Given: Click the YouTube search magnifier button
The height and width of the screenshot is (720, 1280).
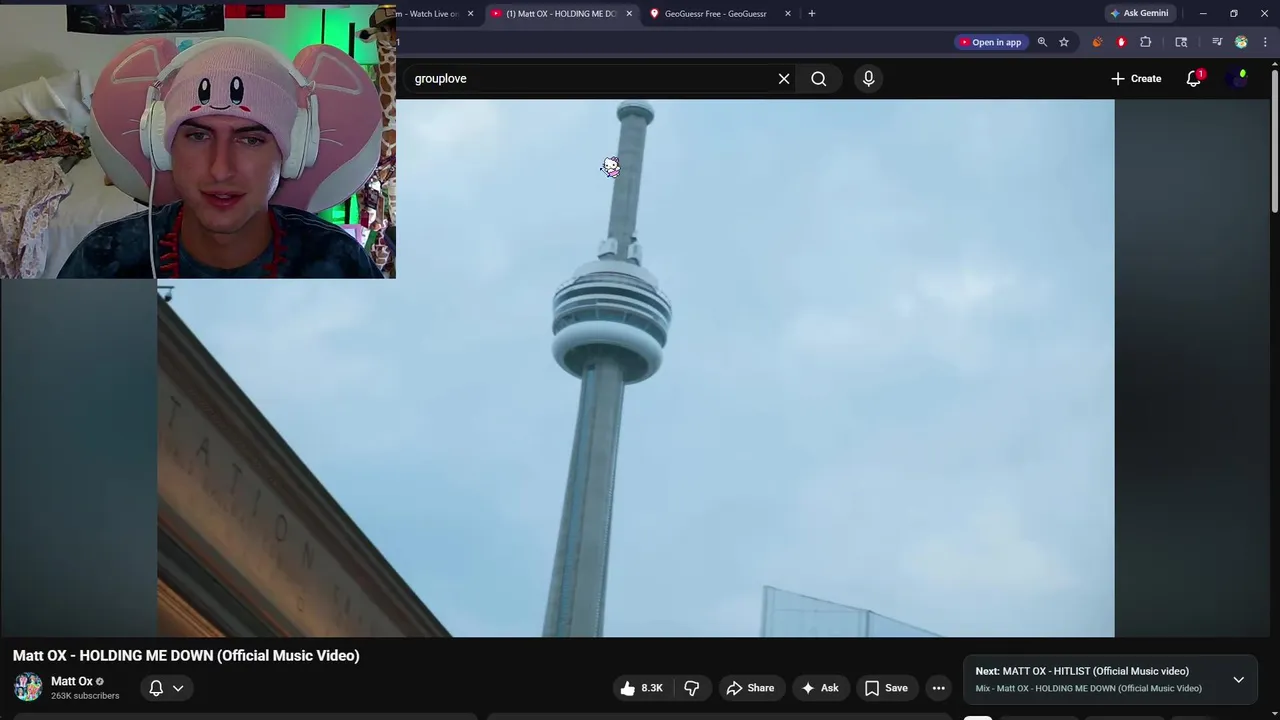Looking at the screenshot, I should tap(818, 79).
